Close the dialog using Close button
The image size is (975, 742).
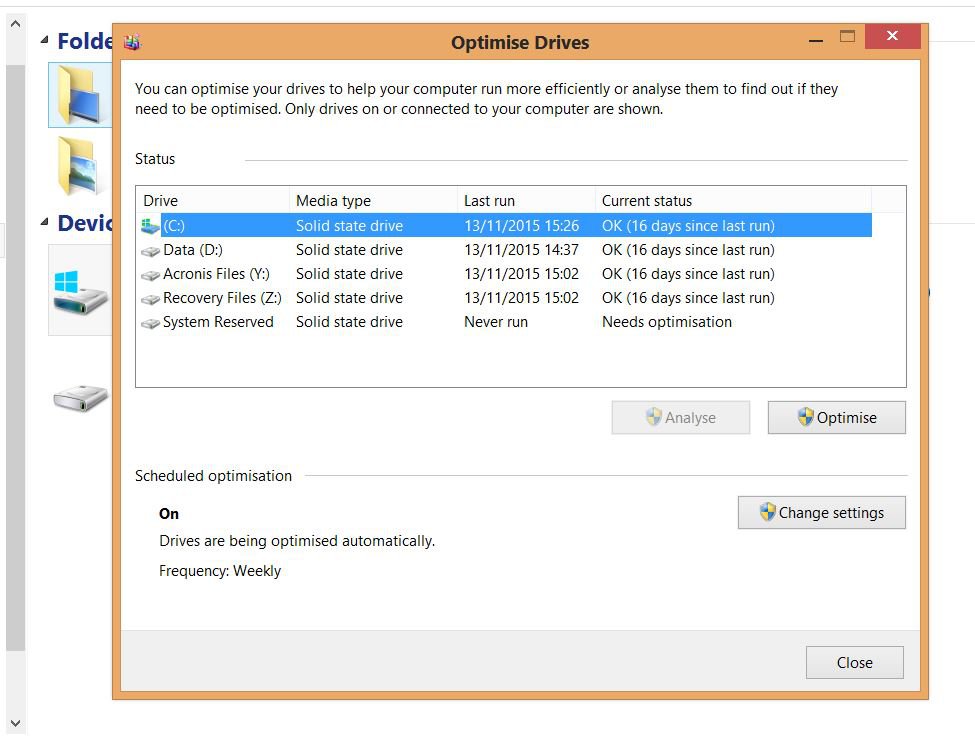[x=854, y=662]
